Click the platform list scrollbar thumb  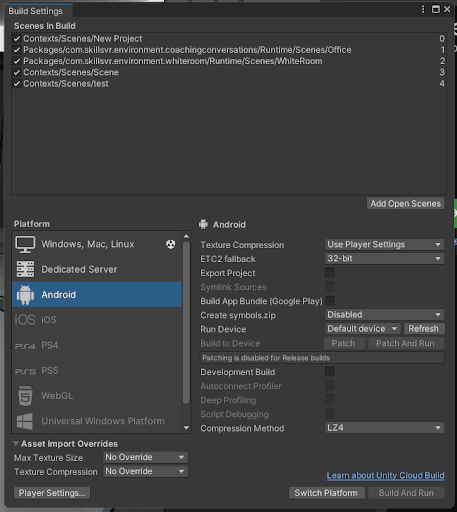186,323
